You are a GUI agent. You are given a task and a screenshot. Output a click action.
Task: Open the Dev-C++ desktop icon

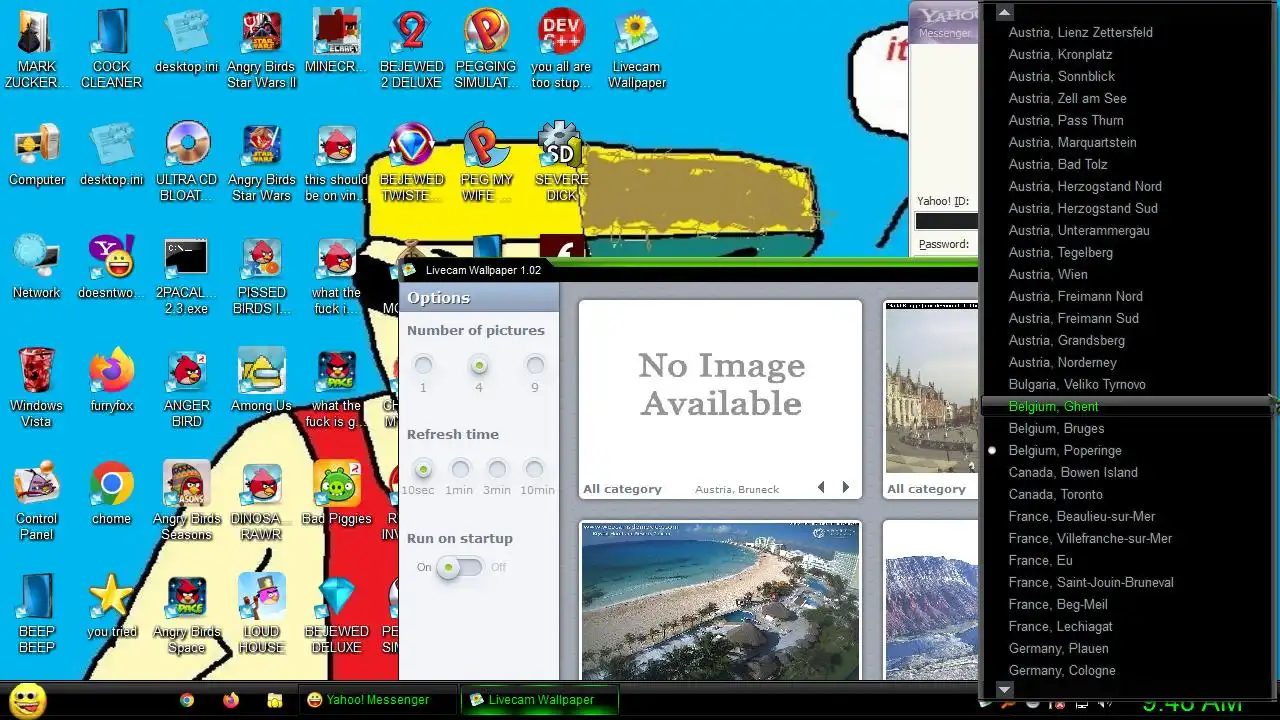pos(561,50)
